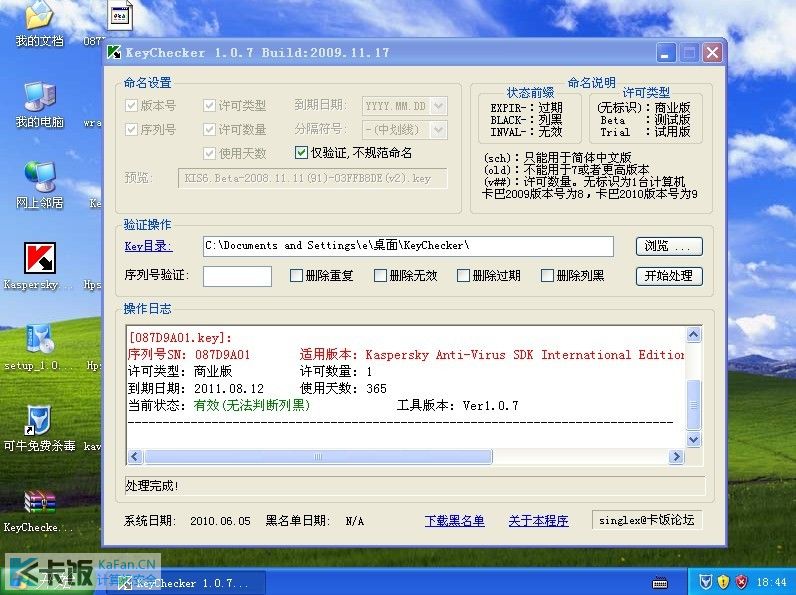Click the log scroll down arrow
The image size is (796, 595).
pos(693,439)
